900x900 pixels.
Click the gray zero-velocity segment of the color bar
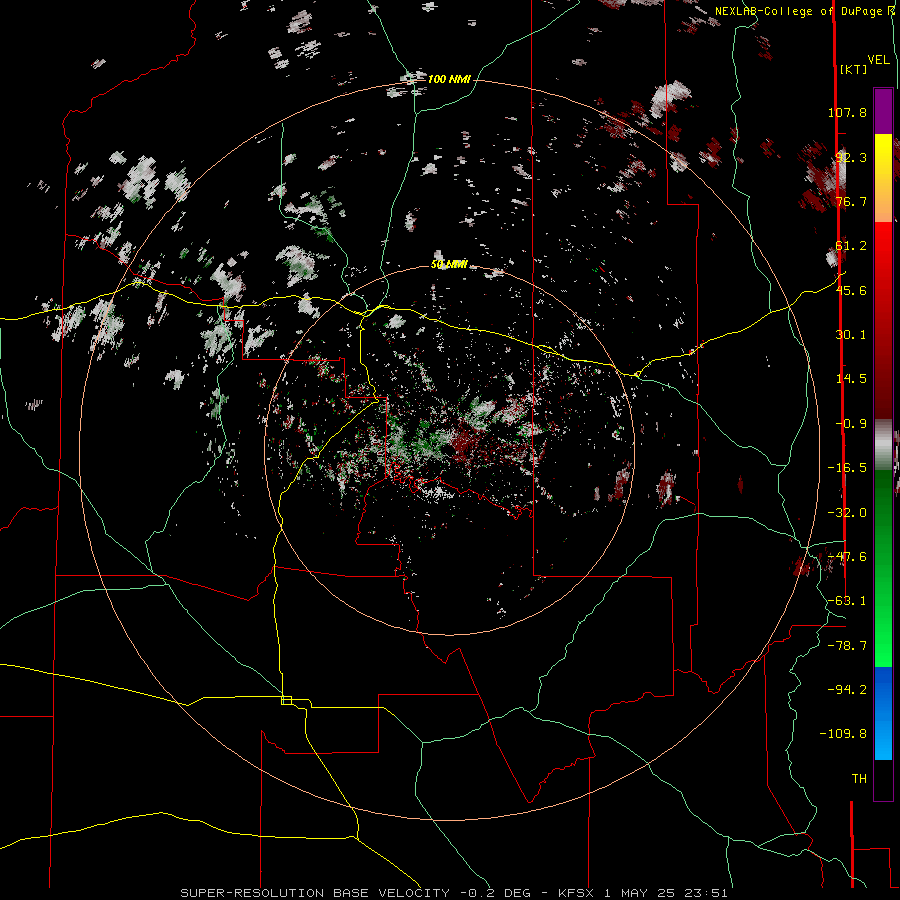tap(883, 445)
